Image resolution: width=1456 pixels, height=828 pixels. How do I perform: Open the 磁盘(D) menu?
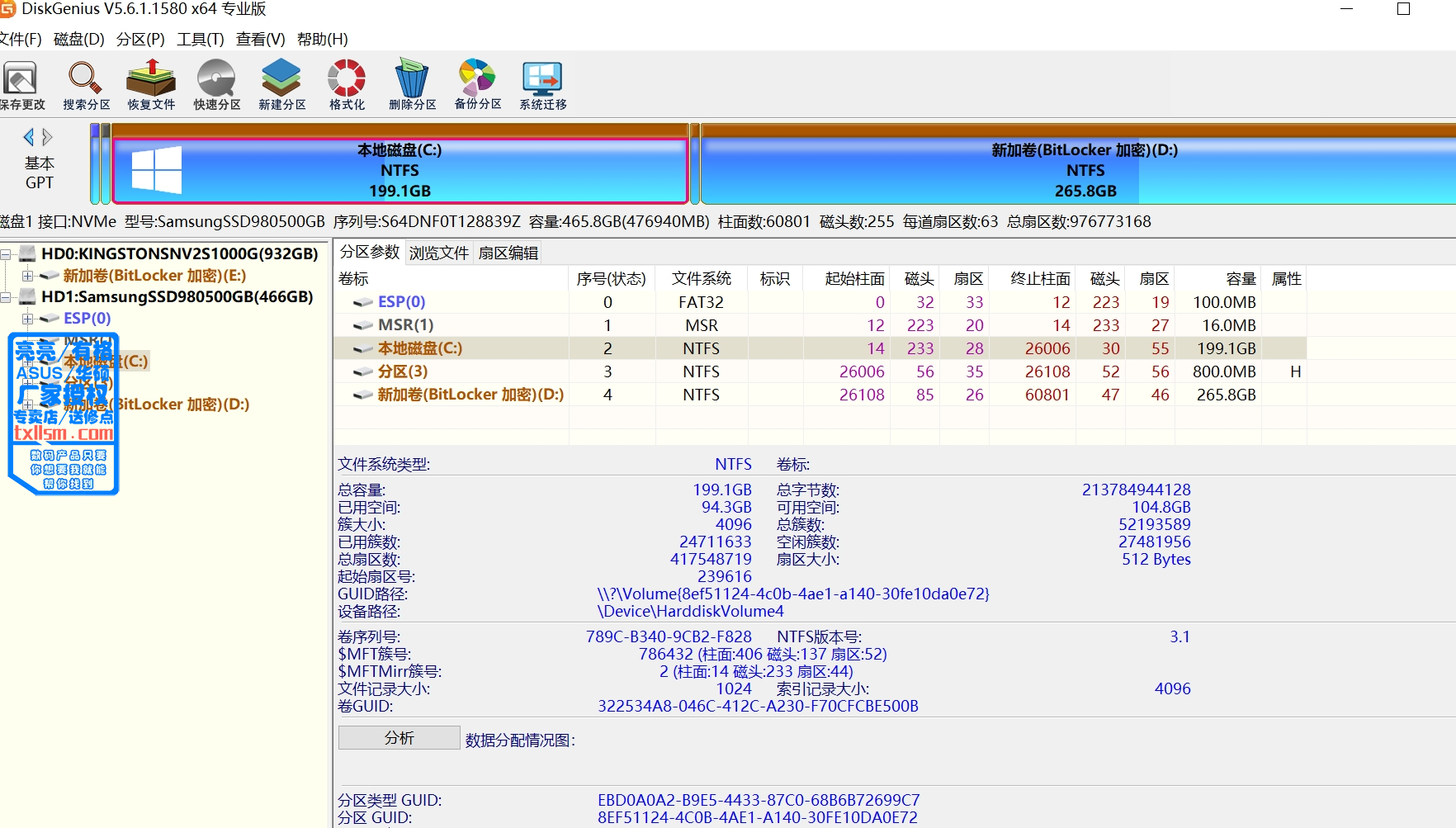point(79,39)
